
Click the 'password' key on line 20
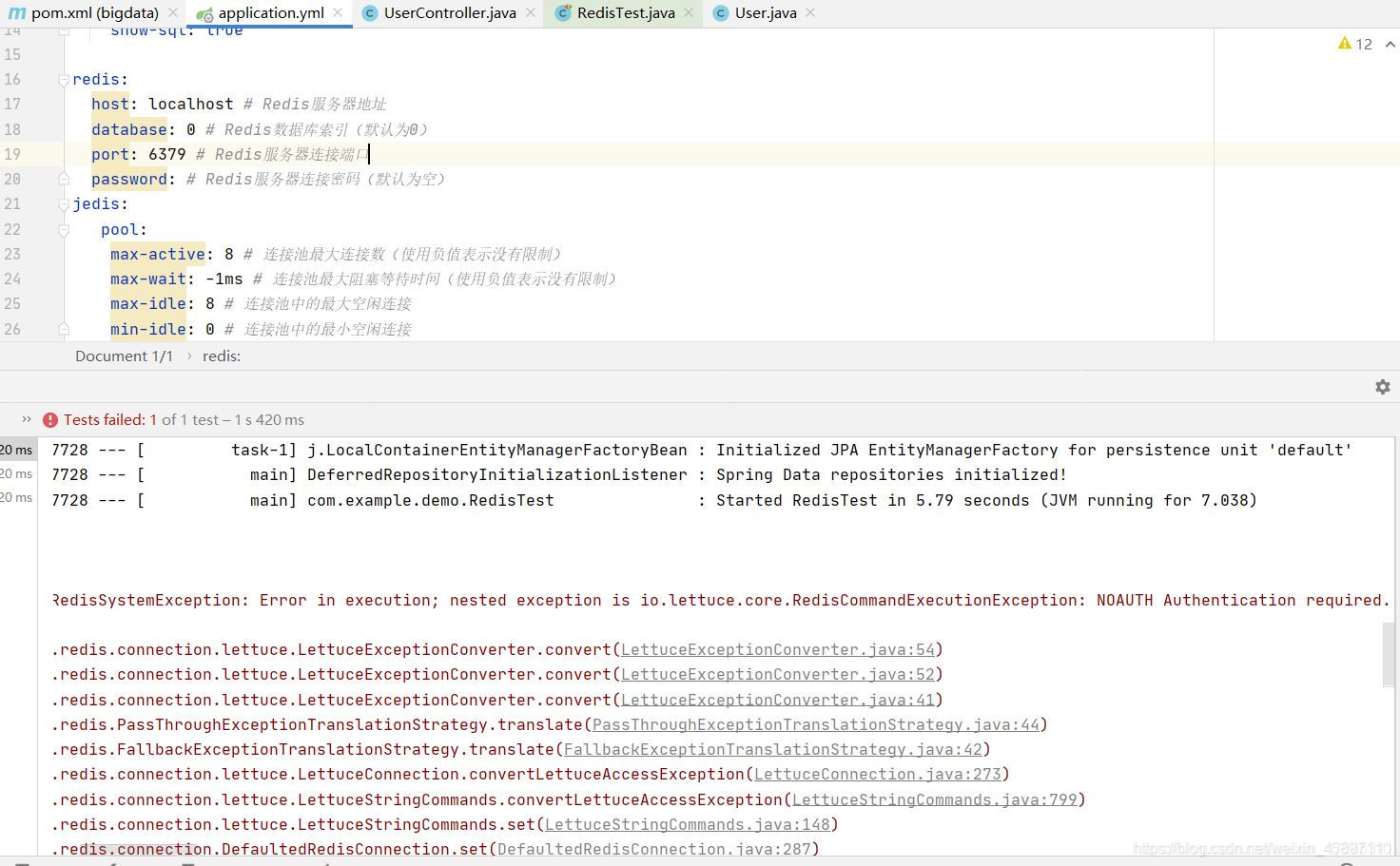click(129, 179)
